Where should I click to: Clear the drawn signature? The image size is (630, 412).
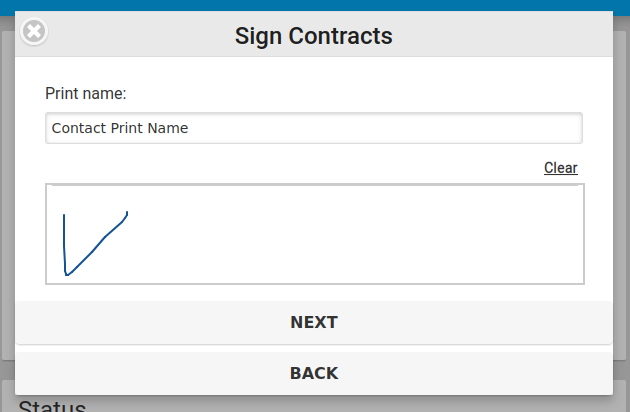coord(560,168)
